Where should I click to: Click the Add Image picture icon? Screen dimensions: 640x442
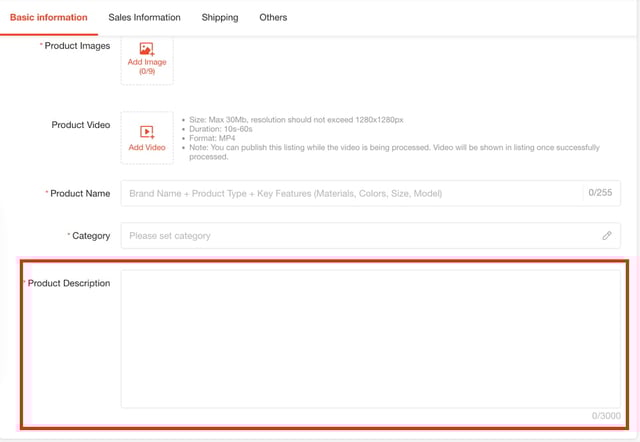[147, 48]
